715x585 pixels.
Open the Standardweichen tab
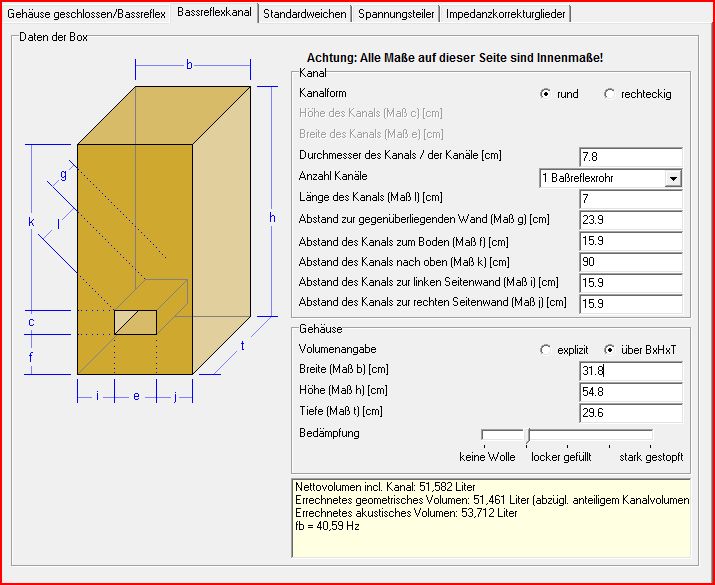coord(305,14)
